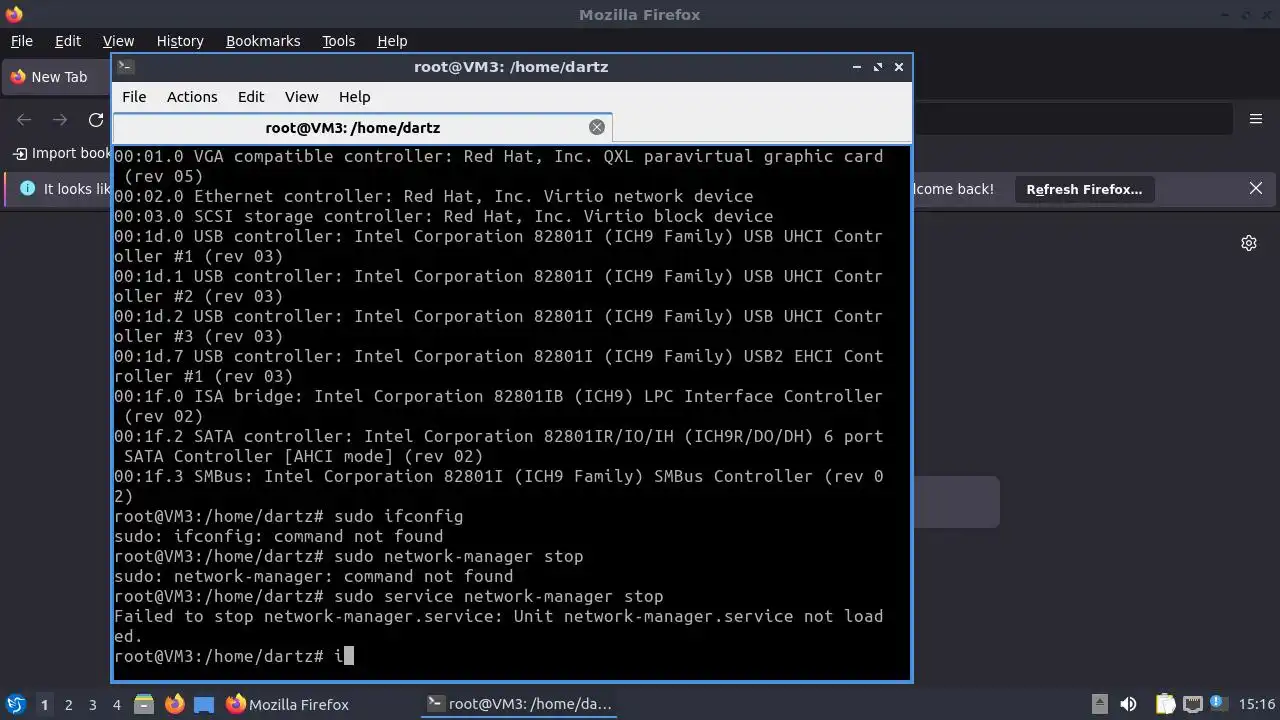Focus Mozilla Firefox taskbar entry
The height and width of the screenshot is (720, 1280).
point(288,704)
